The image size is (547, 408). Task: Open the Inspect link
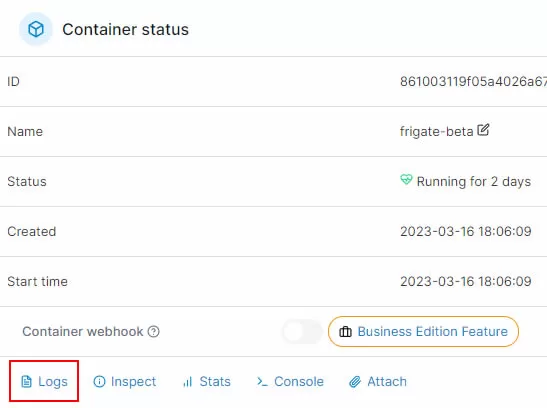pyautogui.click(x=125, y=381)
